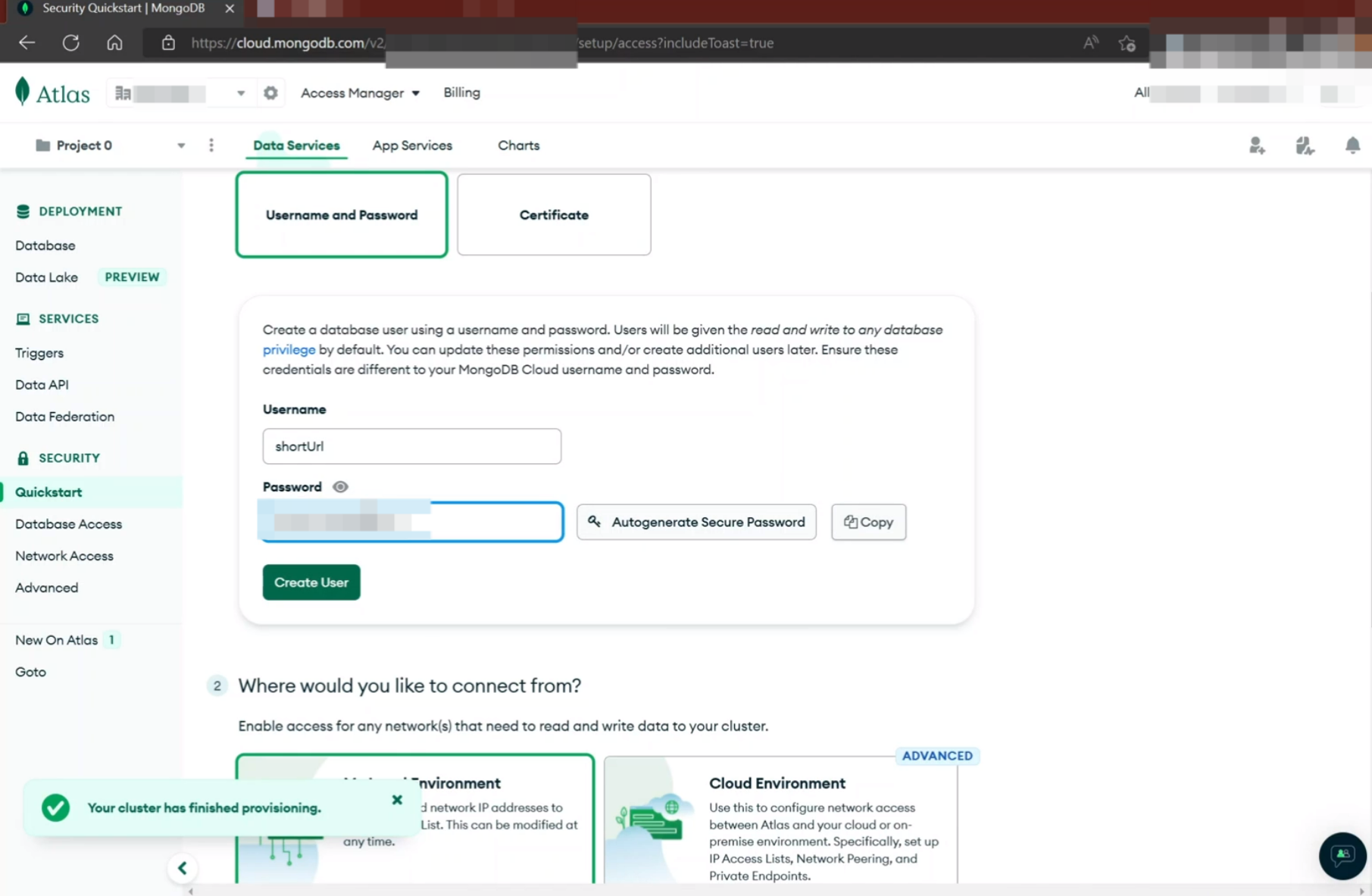This screenshot has width=1372, height=896.
Task: Click the Goto sidebar link
Action: [x=30, y=672]
